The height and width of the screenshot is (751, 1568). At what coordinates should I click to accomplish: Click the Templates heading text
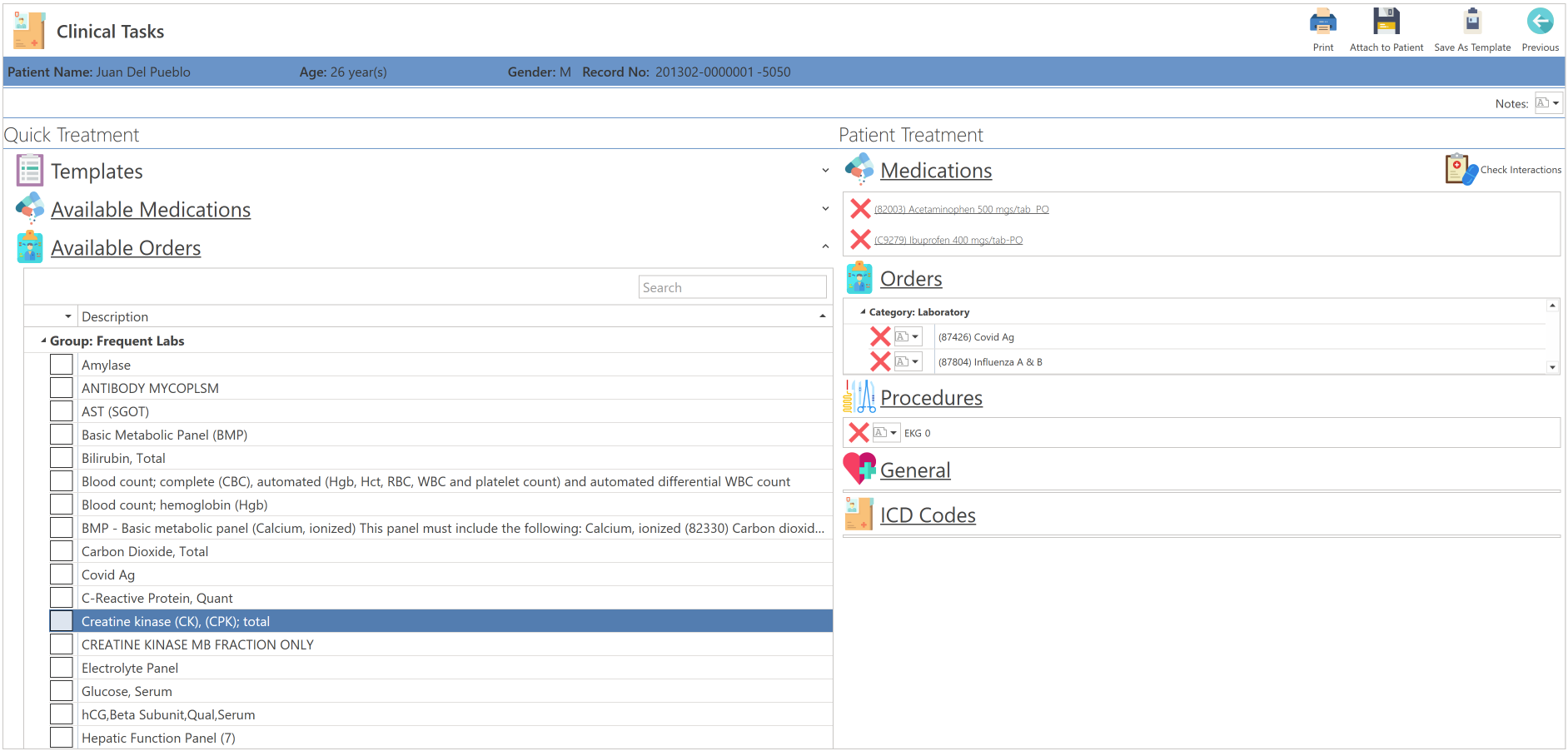[97, 171]
